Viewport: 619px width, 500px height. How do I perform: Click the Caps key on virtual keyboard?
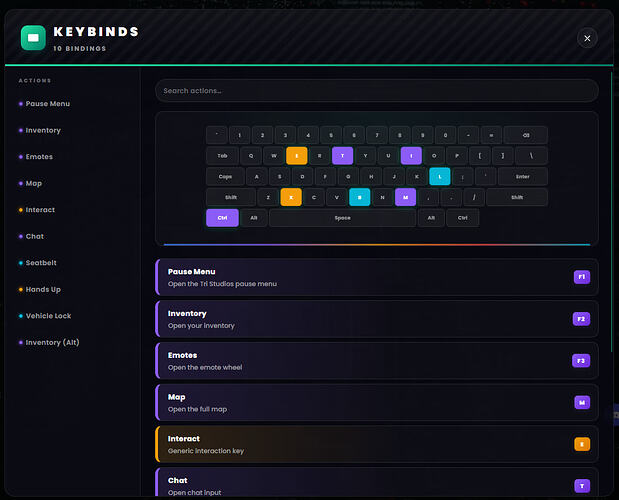225,176
